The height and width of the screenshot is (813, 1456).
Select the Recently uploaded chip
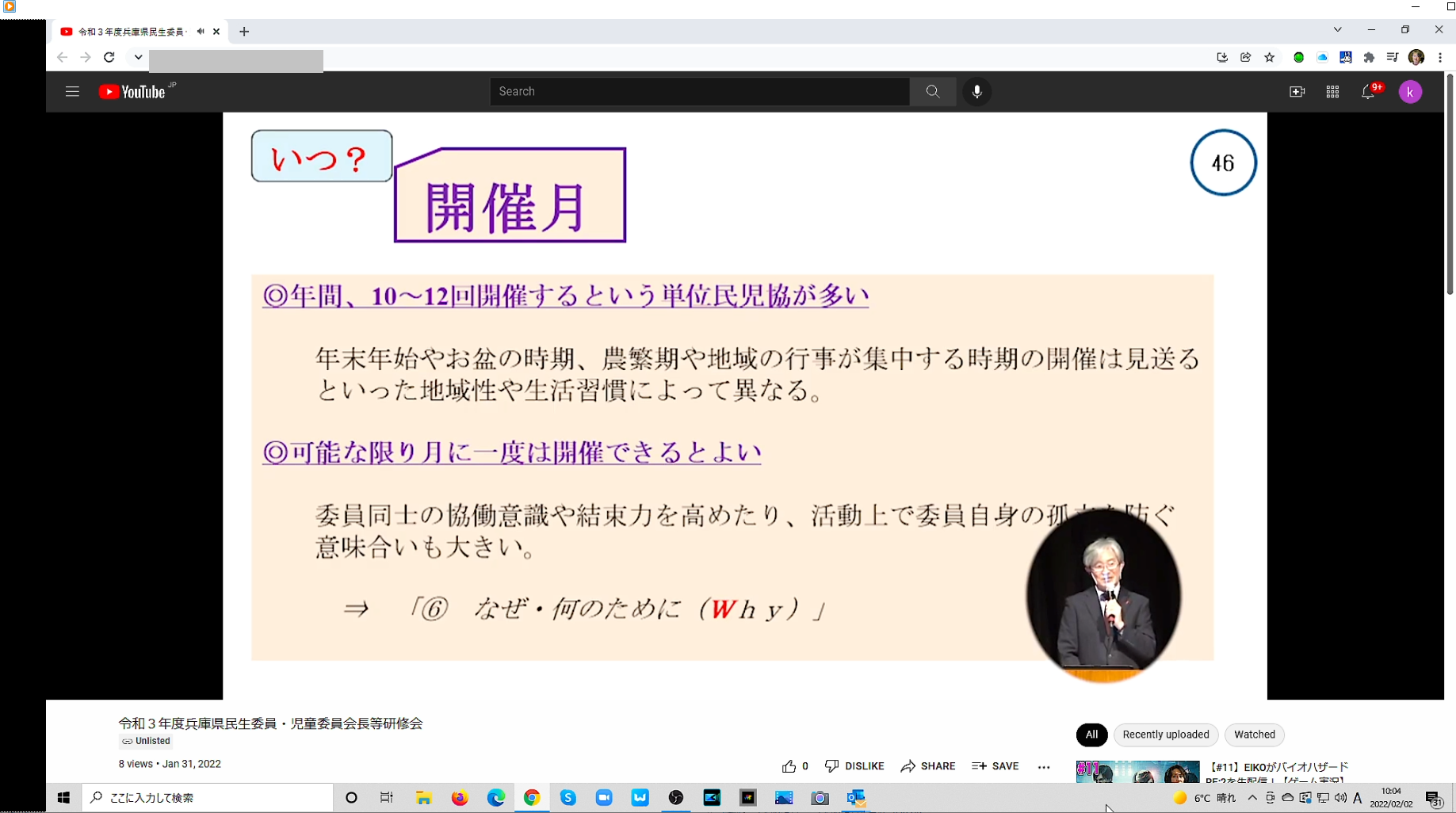pyautogui.click(x=1166, y=735)
